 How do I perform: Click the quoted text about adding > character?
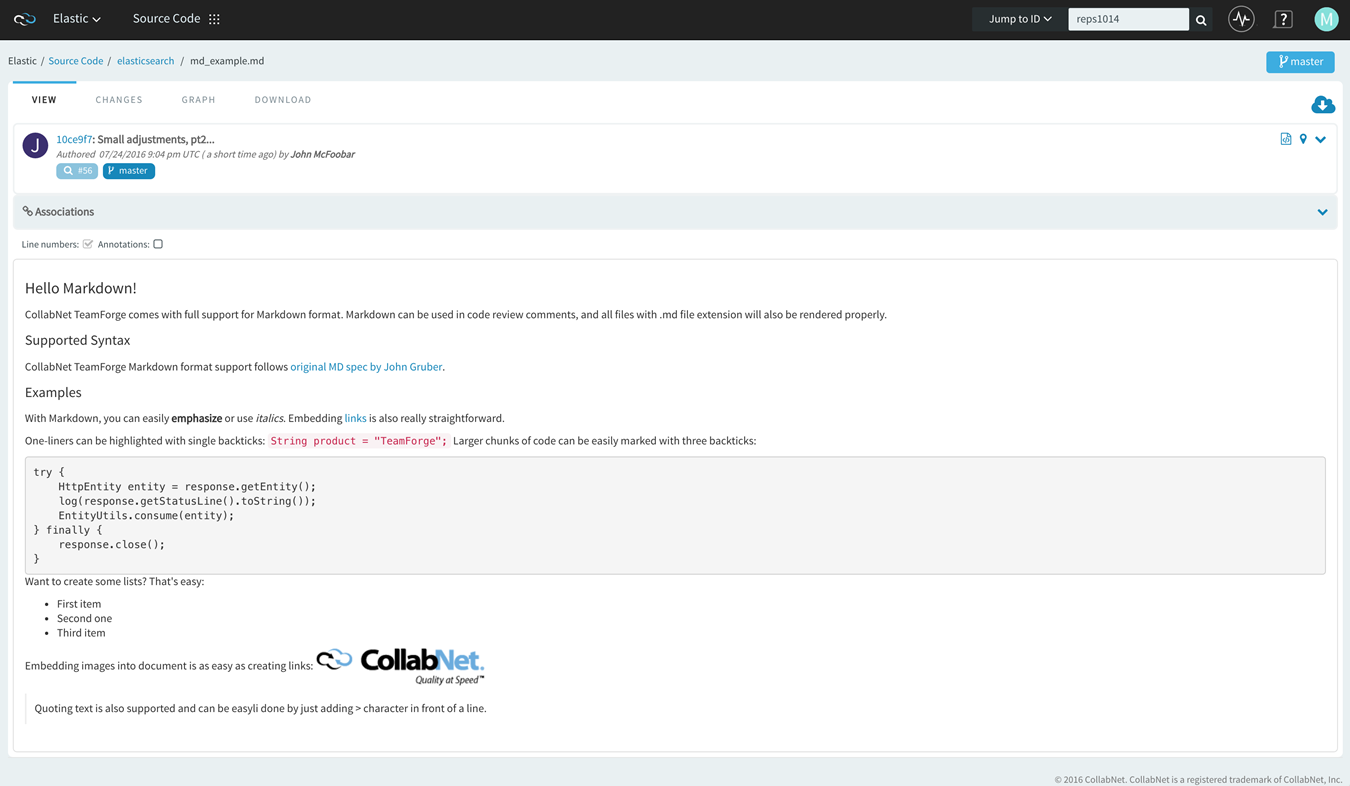click(x=260, y=709)
